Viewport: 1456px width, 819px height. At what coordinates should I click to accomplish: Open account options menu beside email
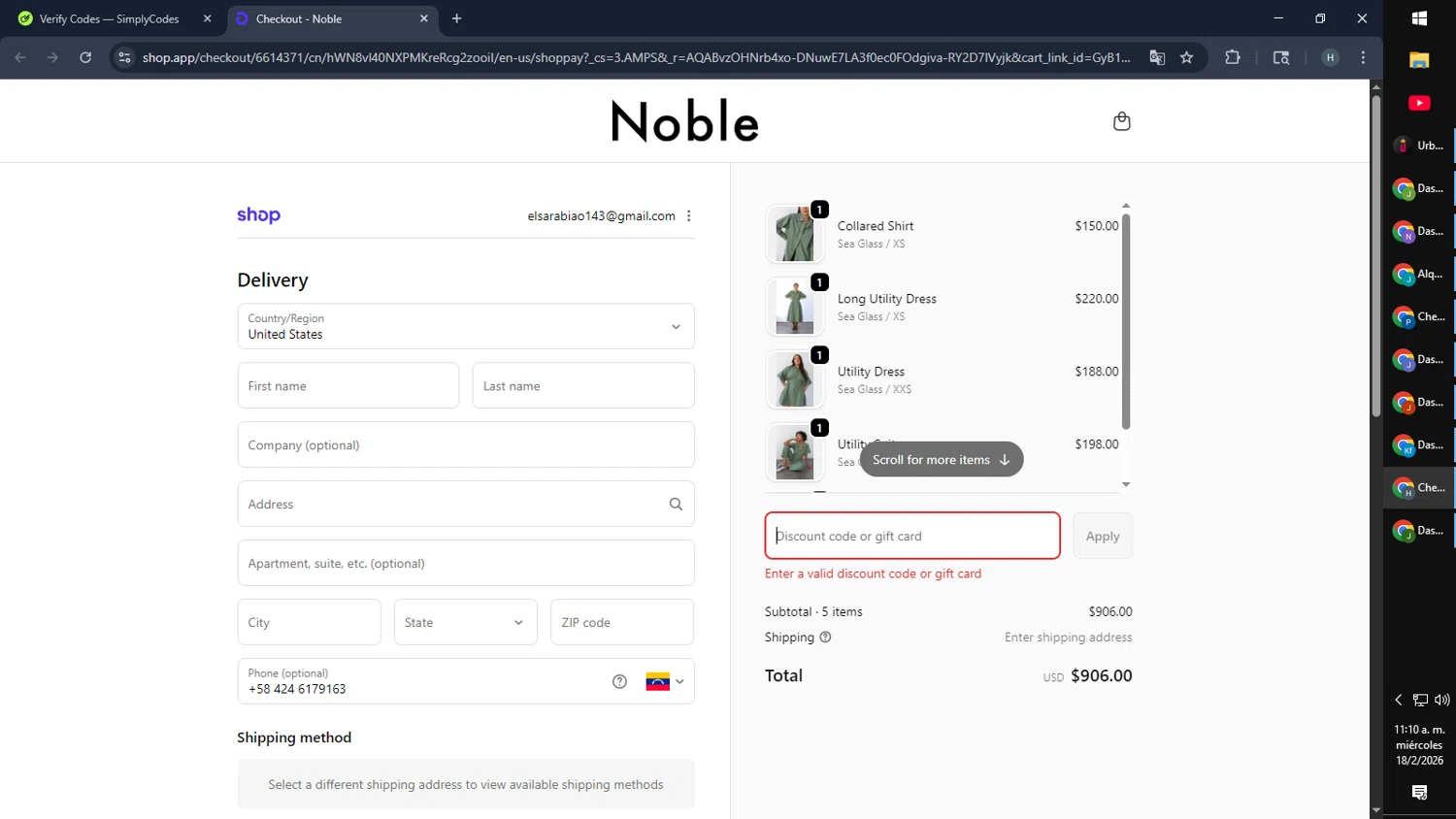(x=689, y=215)
